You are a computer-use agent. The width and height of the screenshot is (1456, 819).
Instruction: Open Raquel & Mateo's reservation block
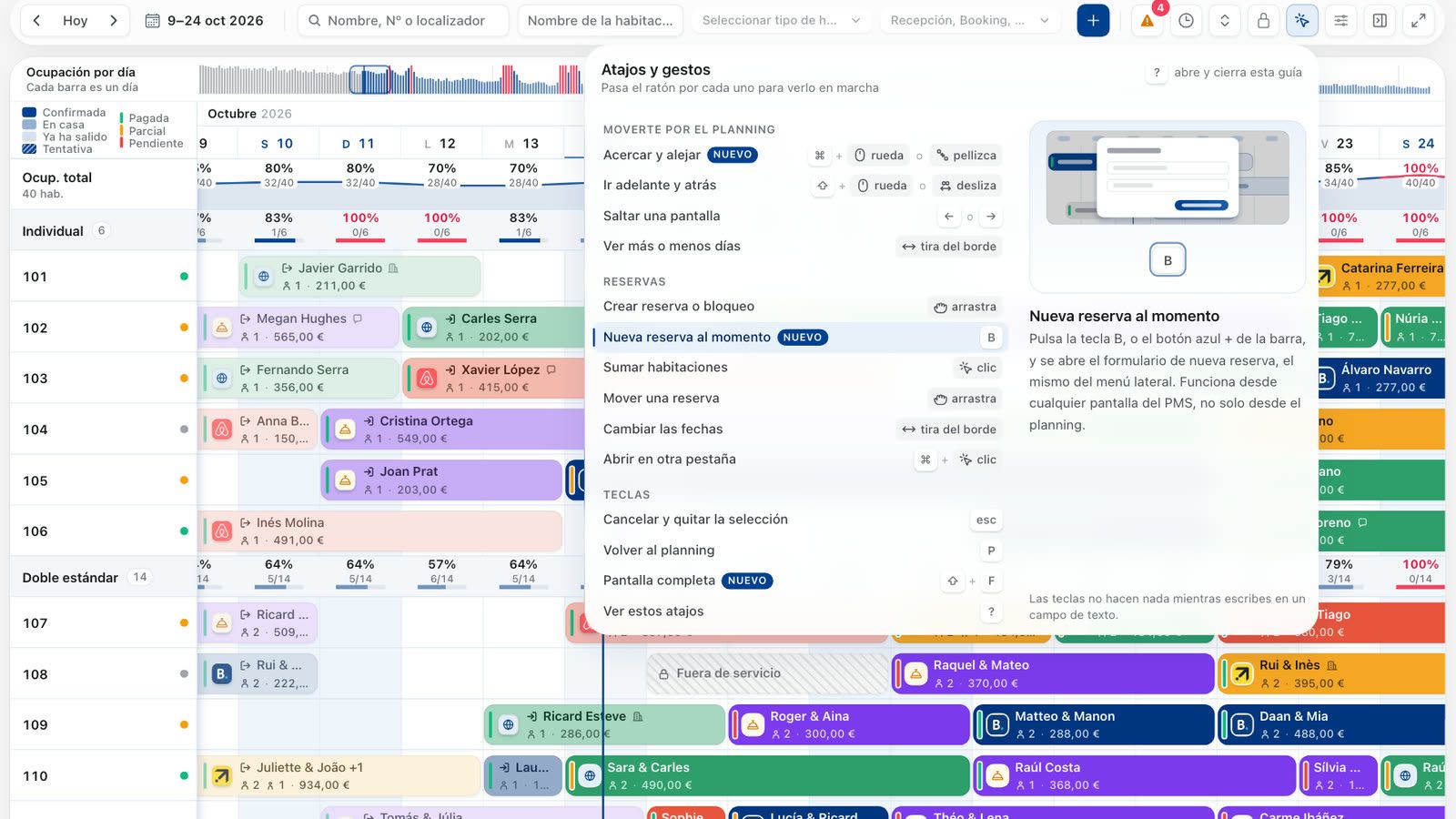[x=1053, y=674]
